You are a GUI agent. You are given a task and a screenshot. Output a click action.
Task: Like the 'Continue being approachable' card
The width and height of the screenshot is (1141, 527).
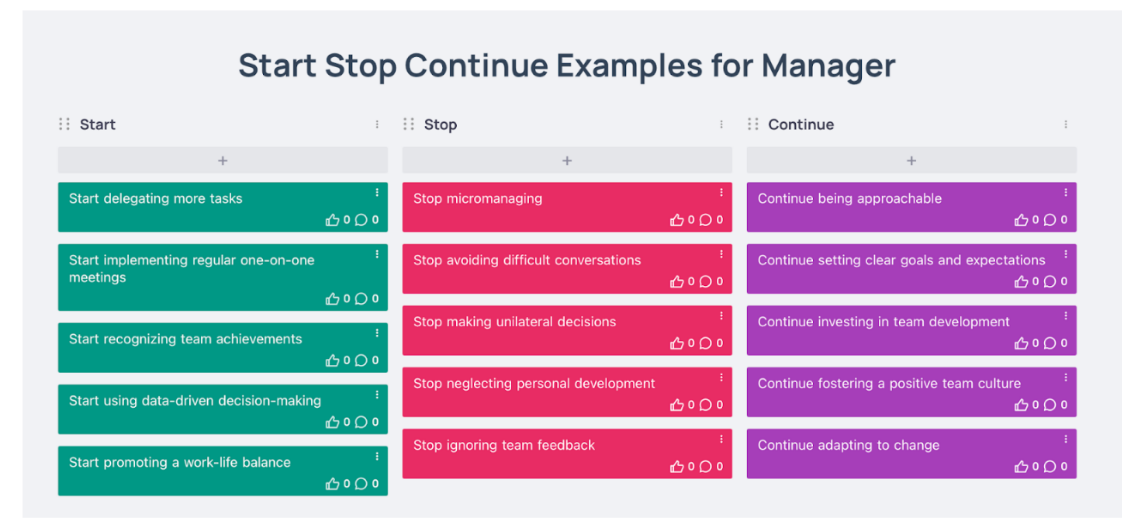pos(1021,220)
